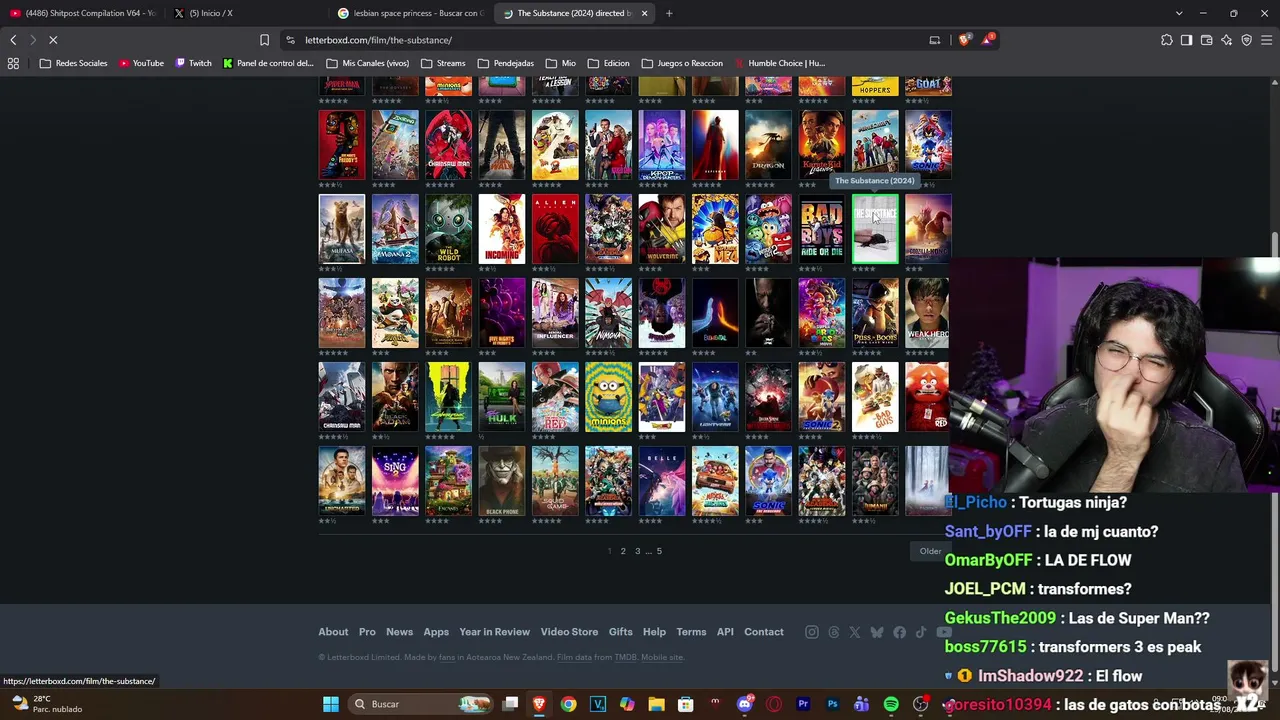Screen dimensions: 1280x720
Task: Switch to the Inicio / X tab
Action: pyautogui.click(x=246, y=13)
